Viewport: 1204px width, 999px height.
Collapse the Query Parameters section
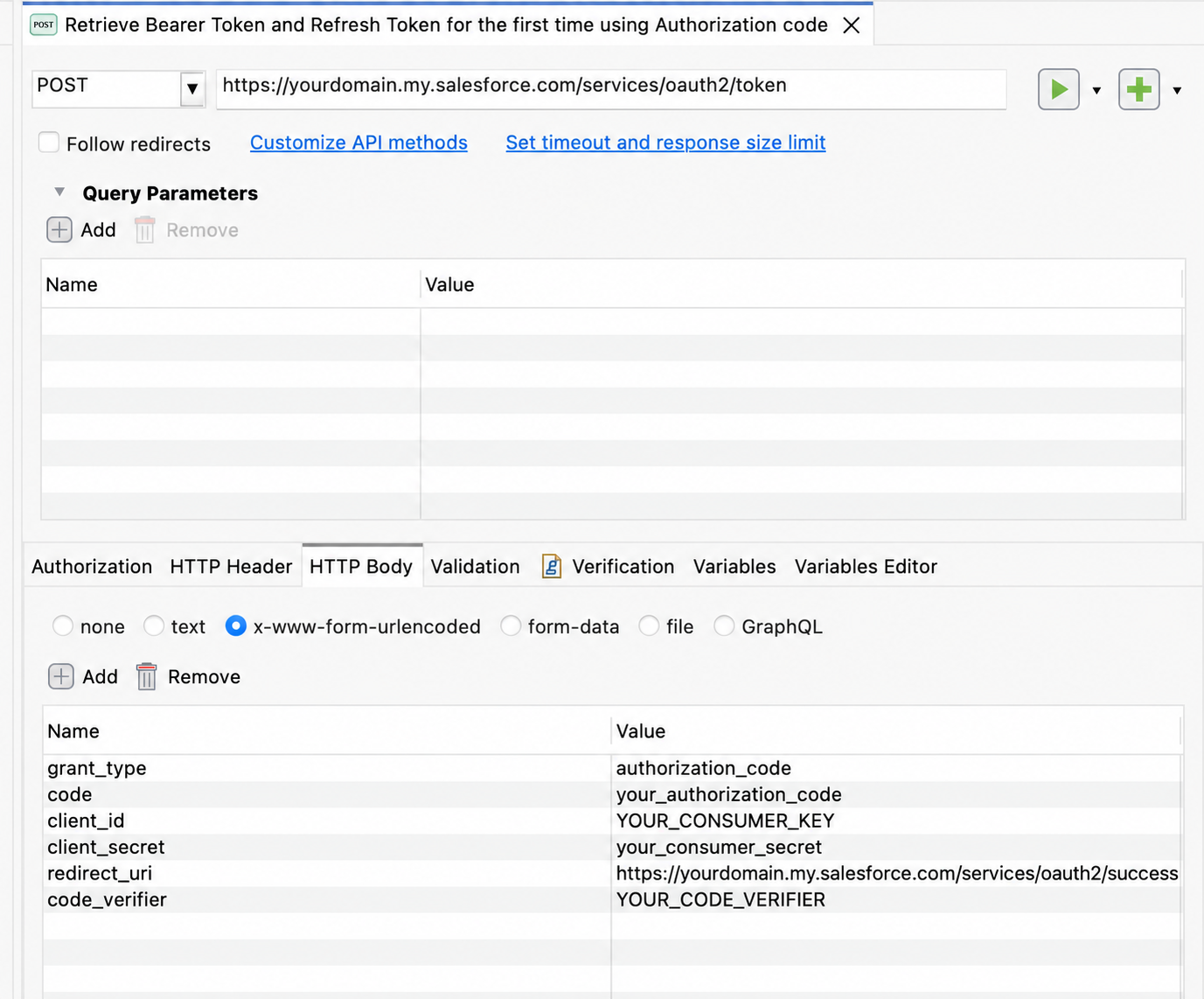tap(59, 192)
